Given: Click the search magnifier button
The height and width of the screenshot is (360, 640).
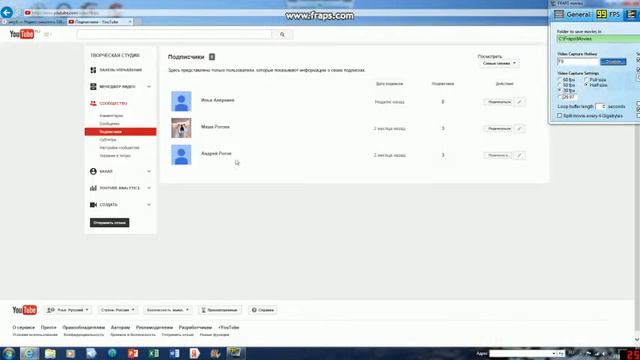Looking at the screenshot, I should [282, 35].
